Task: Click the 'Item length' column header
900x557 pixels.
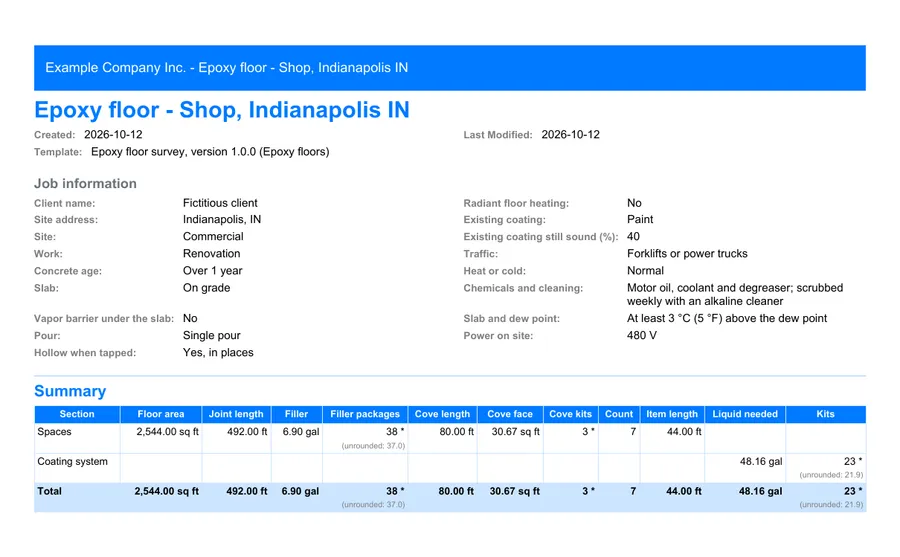Action: pyautogui.click(x=672, y=414)
